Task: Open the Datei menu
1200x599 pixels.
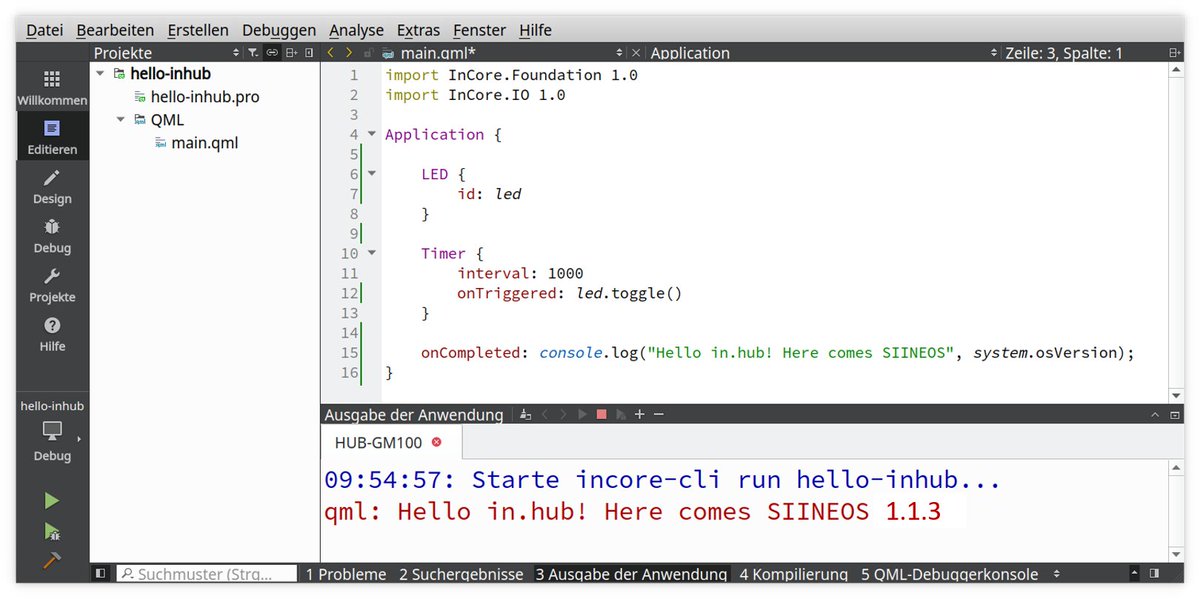Action: [x=44, y=30]
